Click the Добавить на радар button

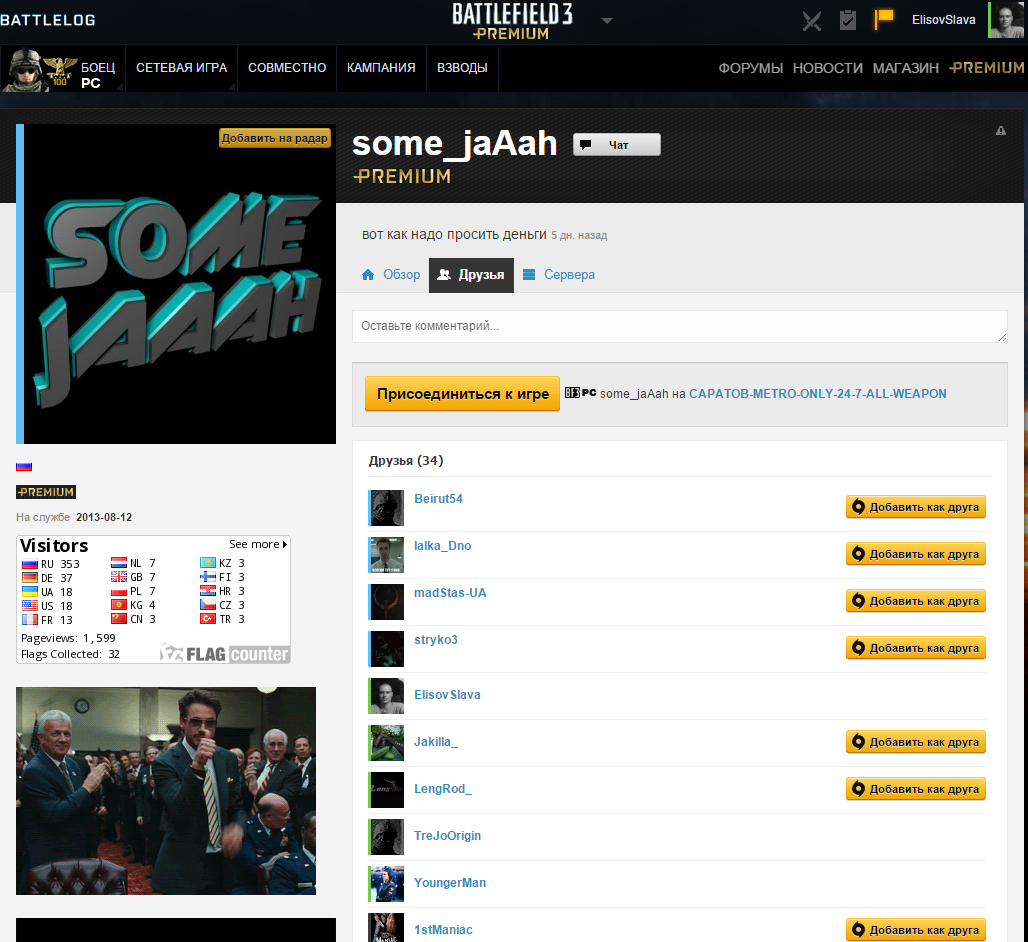(275, 138)
